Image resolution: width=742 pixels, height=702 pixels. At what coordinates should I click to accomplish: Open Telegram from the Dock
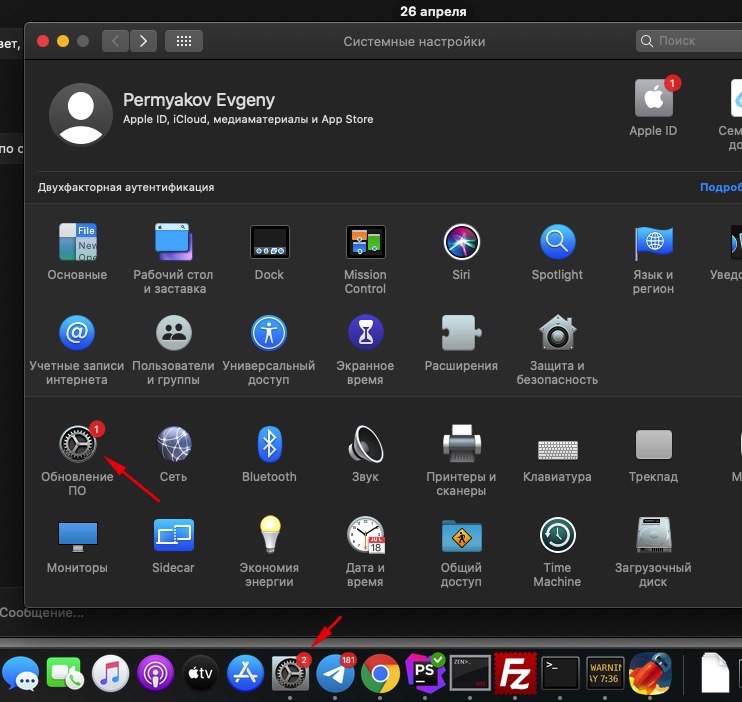pyautogui.click(x=335, y=674)
